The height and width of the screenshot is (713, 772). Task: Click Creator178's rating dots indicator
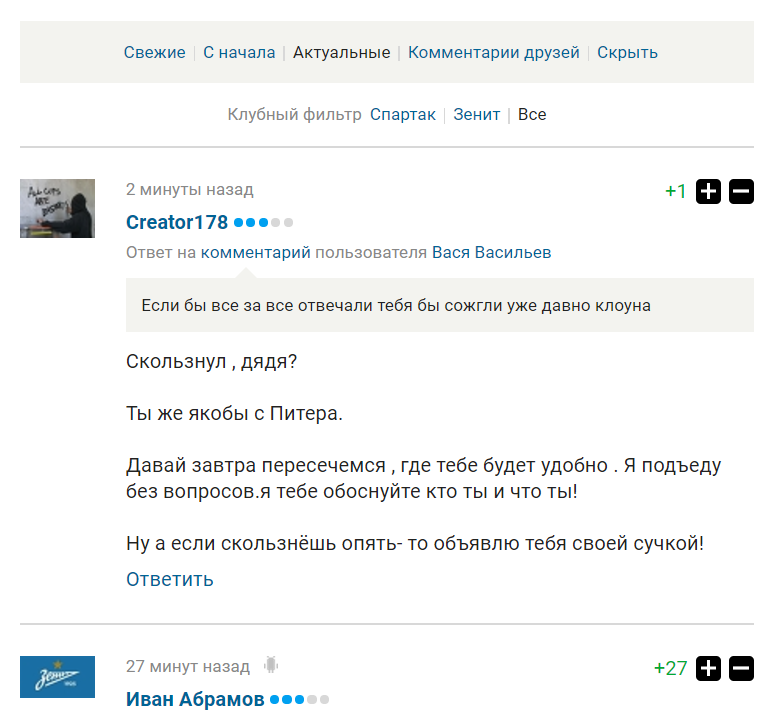[x=263, y=223]
